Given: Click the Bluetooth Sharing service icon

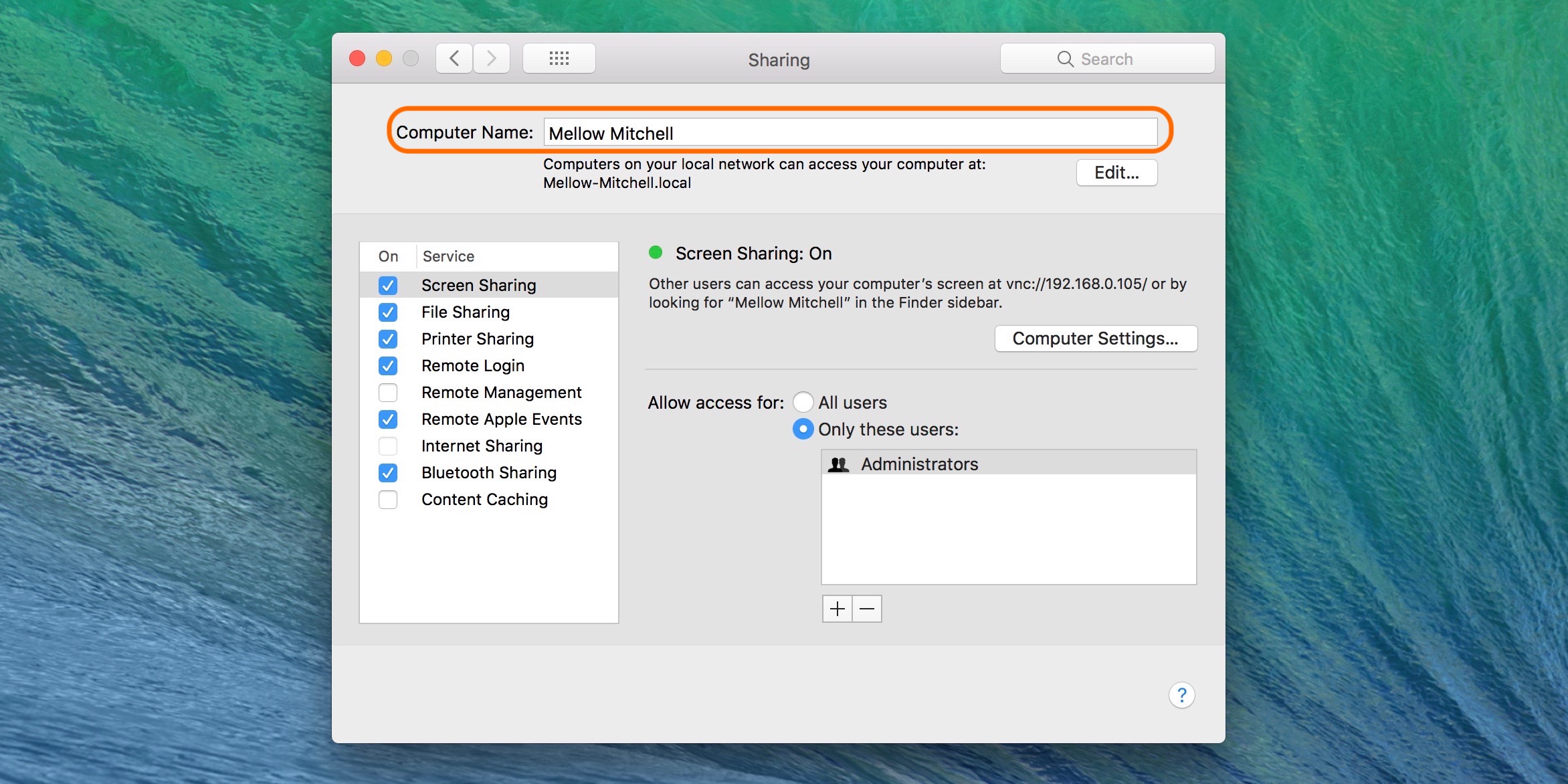Looking at the screenshot, I should coord(387,472).
